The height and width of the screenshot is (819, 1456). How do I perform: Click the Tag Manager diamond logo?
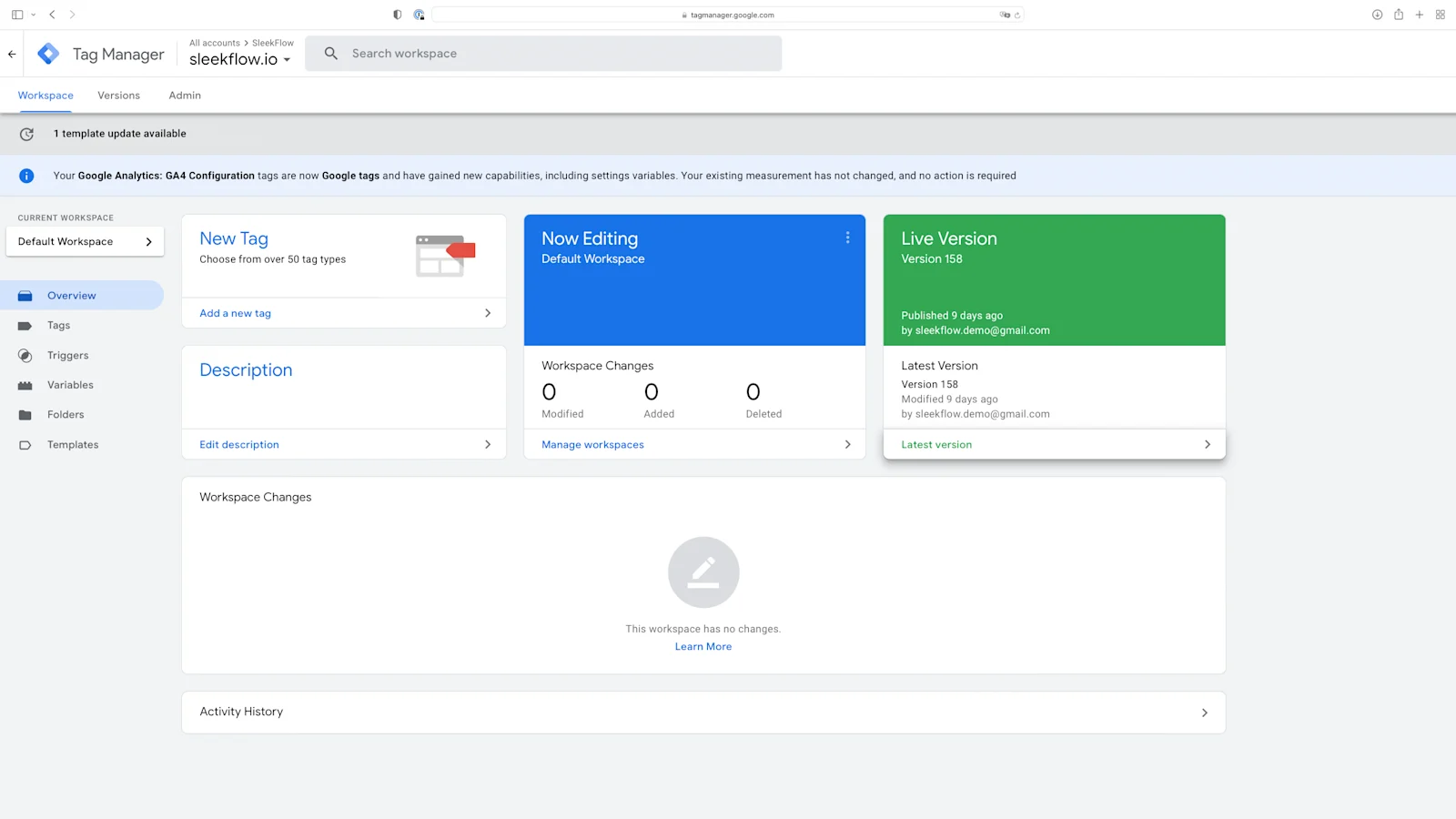(47, 53)
